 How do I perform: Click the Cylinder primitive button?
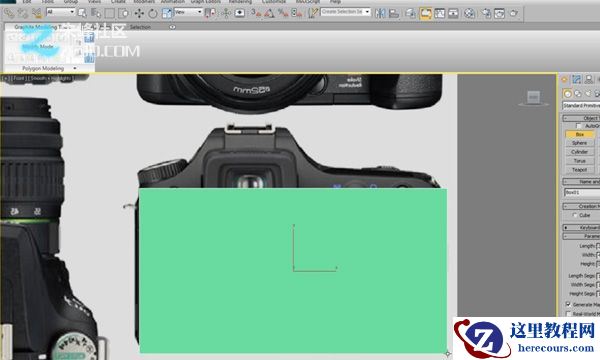coord(580,152)
